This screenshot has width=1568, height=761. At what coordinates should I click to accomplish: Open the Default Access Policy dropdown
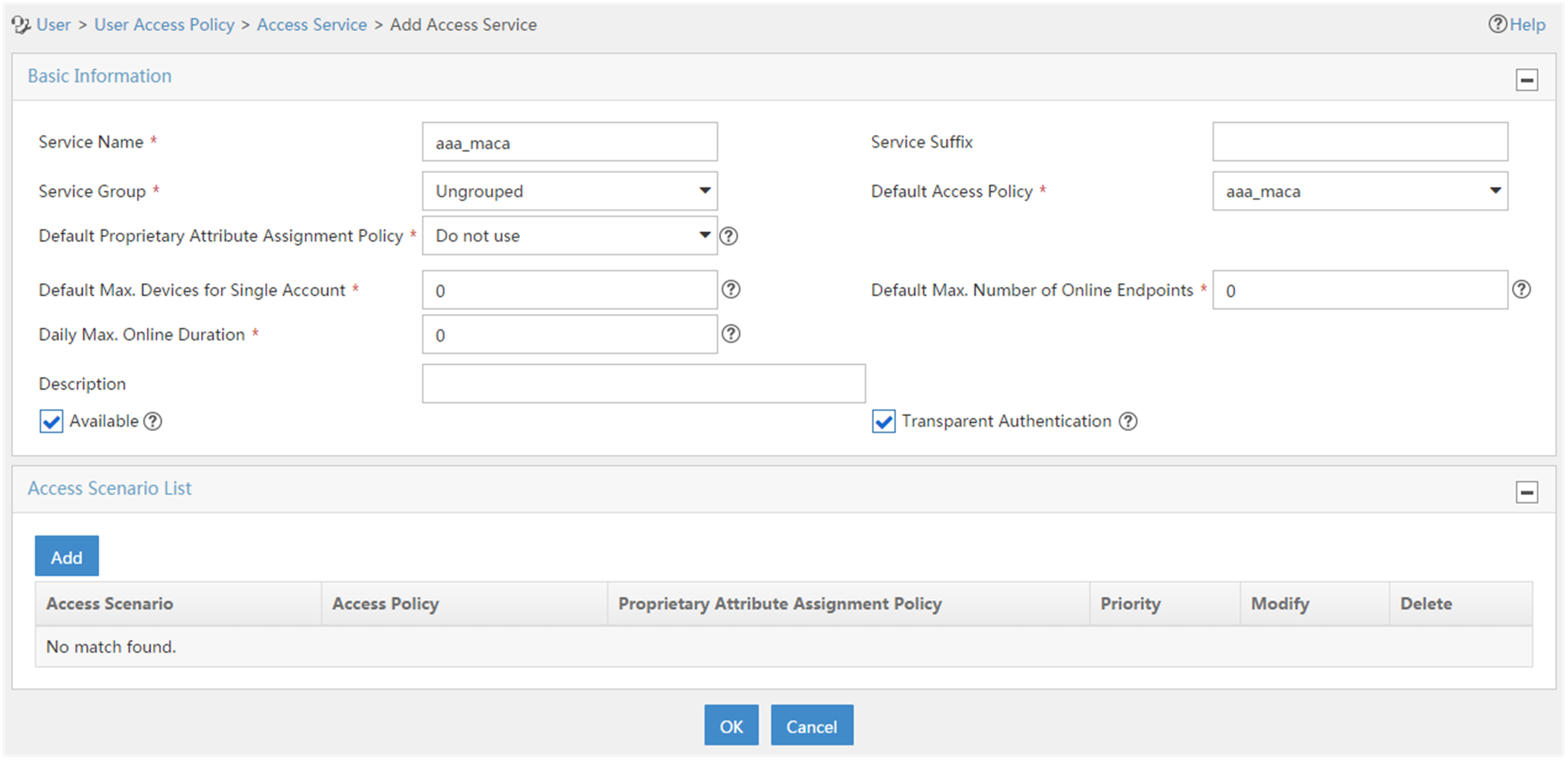[x=1360, y=191]
